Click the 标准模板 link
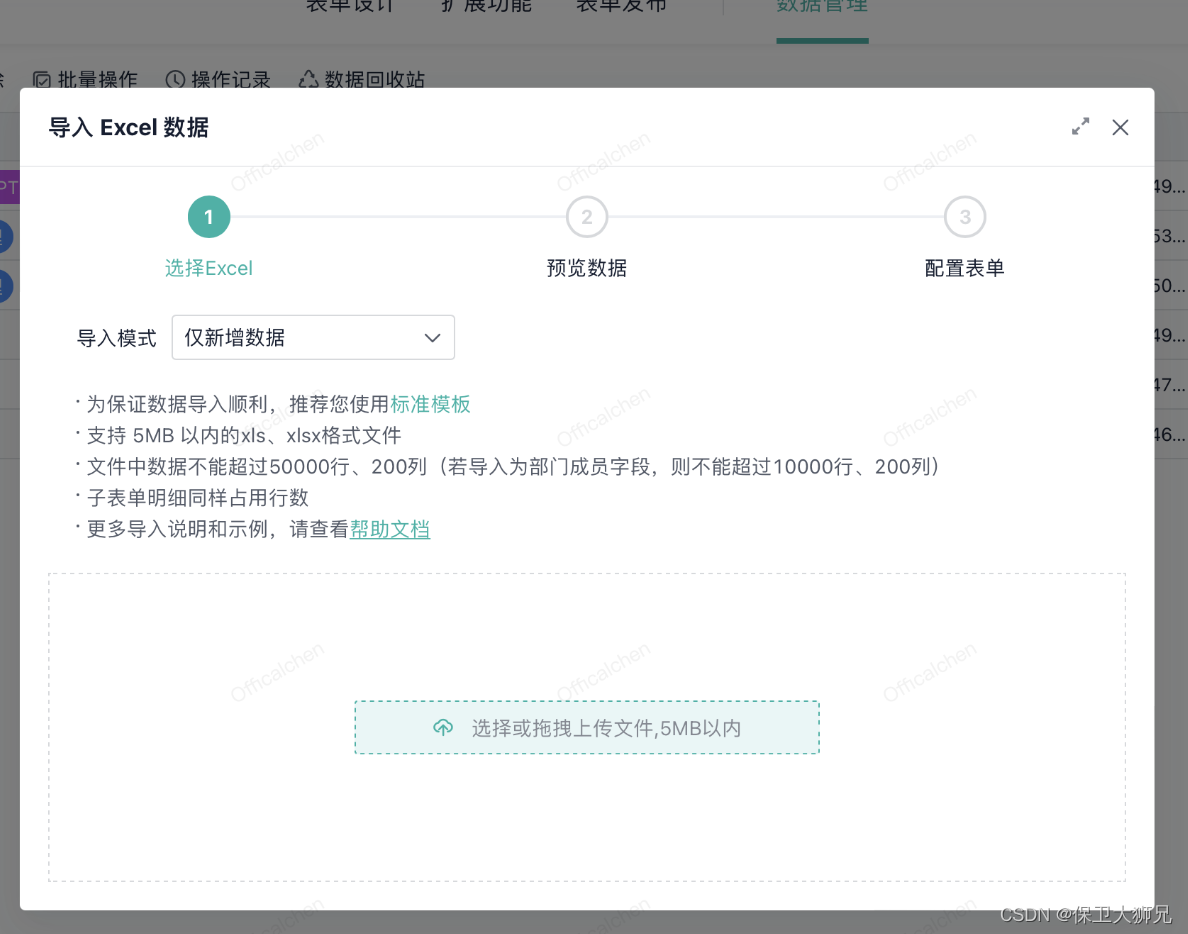 click(430, 404)
